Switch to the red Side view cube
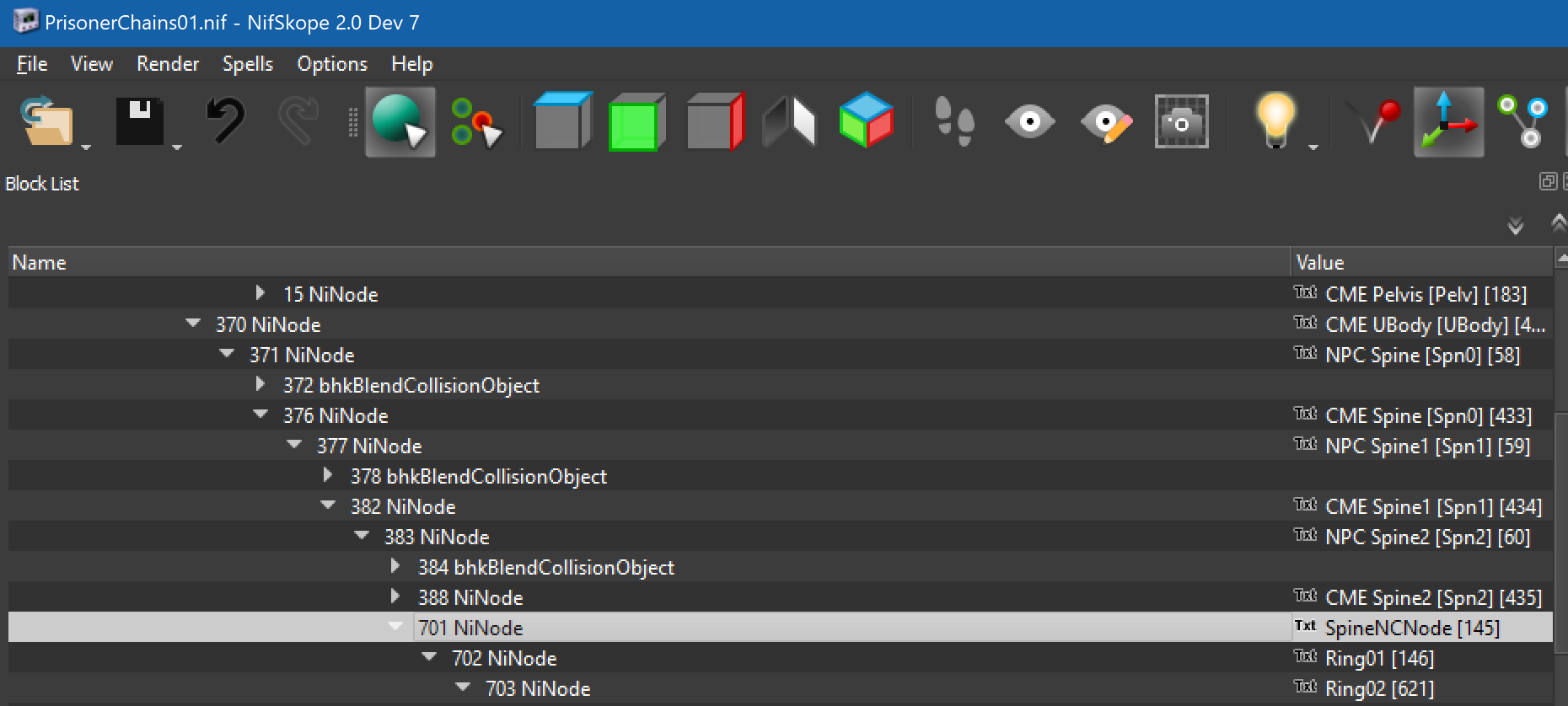The height and width of the screenshot is (706, 1568). 715,121
